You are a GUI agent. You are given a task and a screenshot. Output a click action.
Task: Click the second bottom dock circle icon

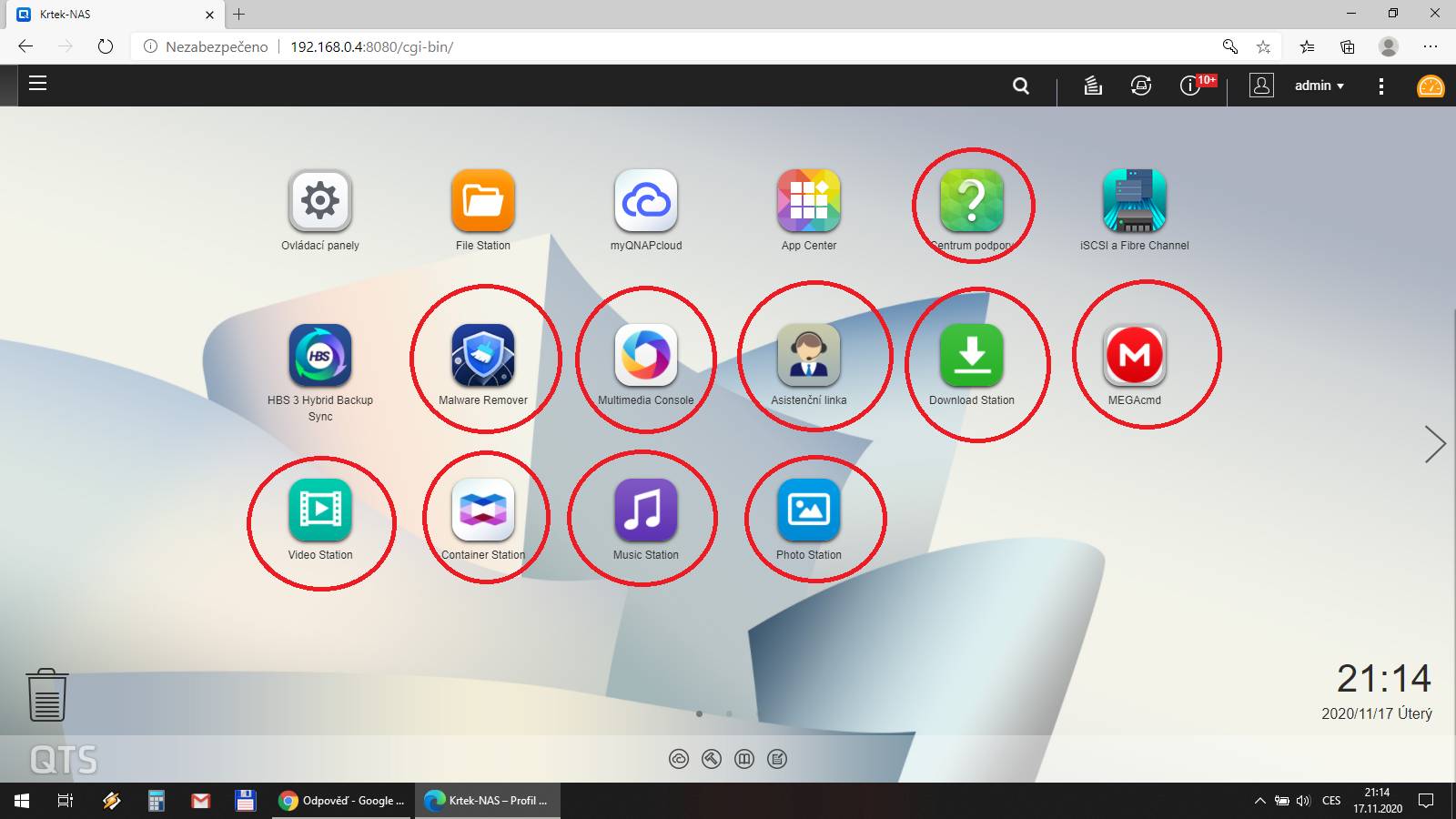pos(712,759)
